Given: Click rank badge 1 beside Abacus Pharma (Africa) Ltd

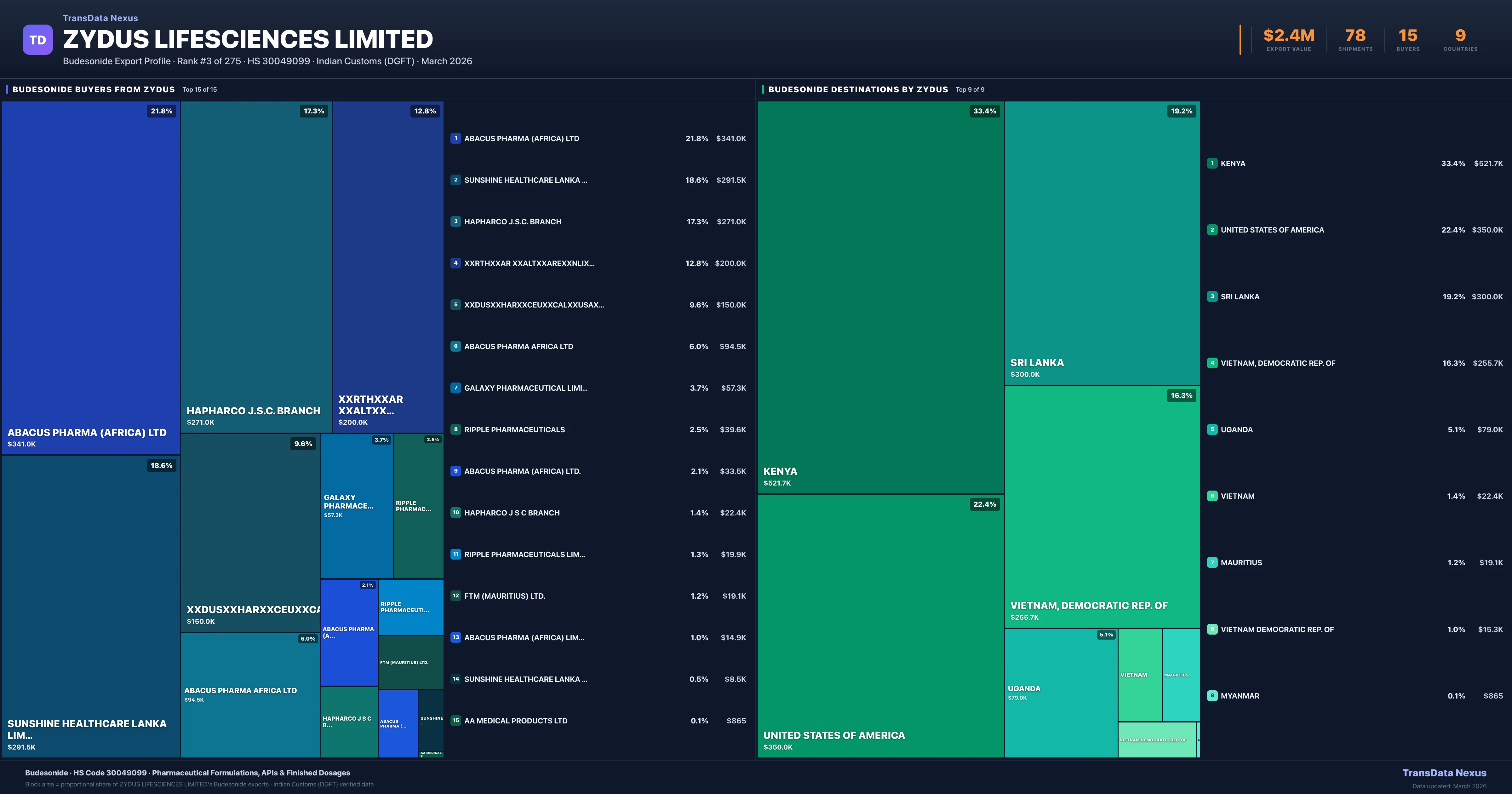Looking at the screenshot, I should (455, 139).
